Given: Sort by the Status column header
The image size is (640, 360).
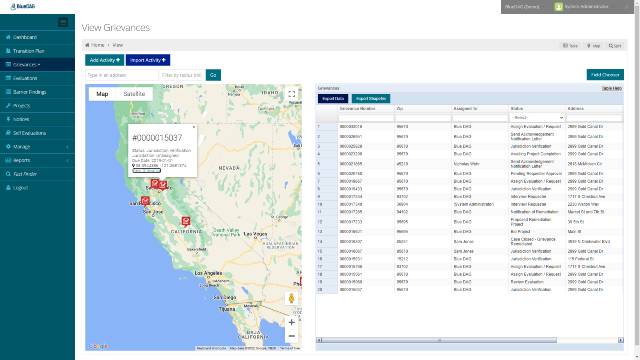Looking at the screenshot, I should 537,109.
